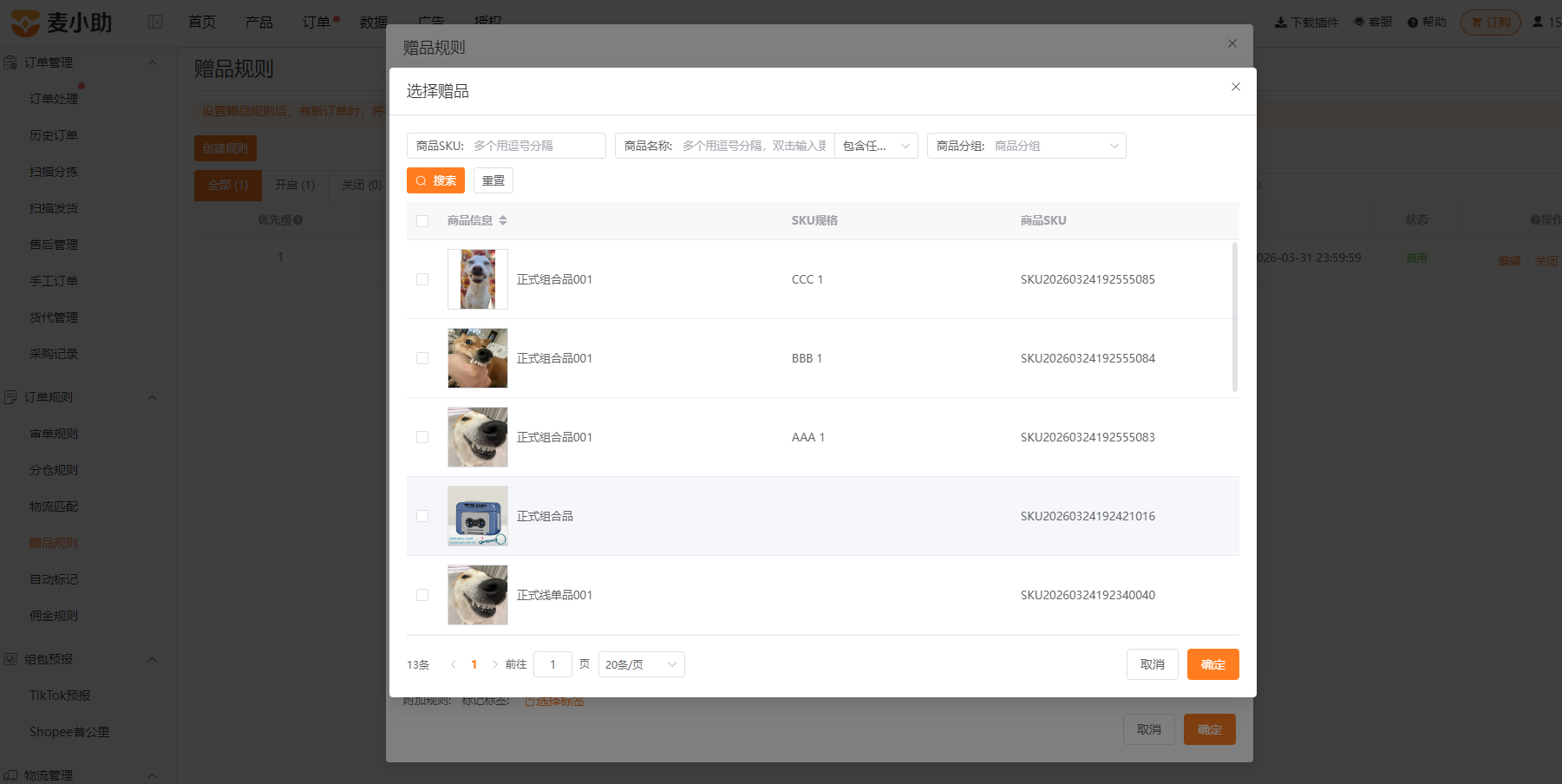
Task: Click 取消 in the background 赠品规则 dialog
Action: pos(1149,729)
